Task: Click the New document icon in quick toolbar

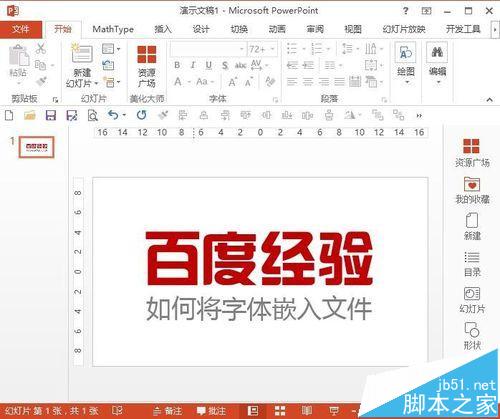Action: click(9, 116)
